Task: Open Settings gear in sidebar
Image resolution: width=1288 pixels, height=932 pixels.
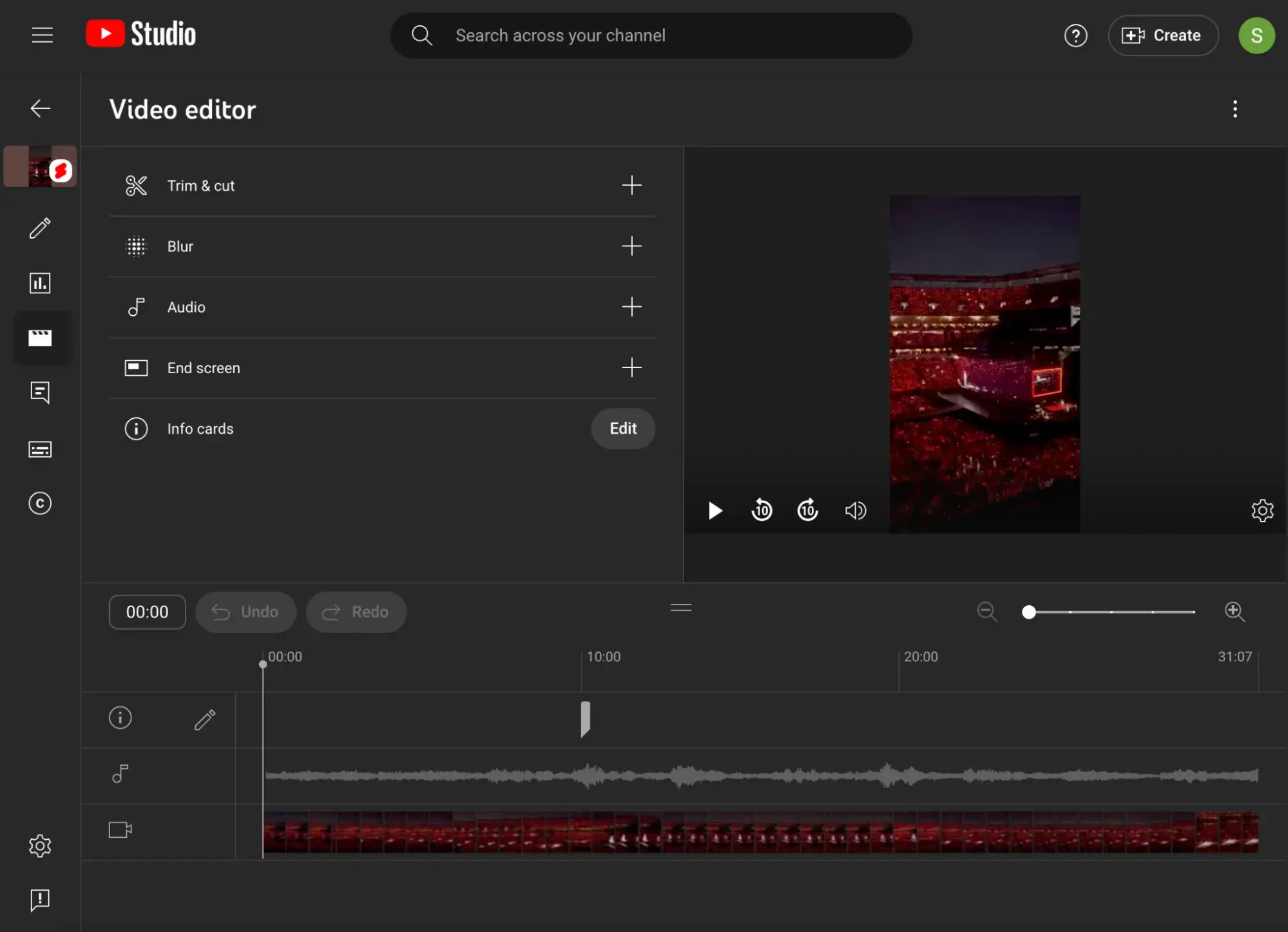Action: tap(40, 846)
